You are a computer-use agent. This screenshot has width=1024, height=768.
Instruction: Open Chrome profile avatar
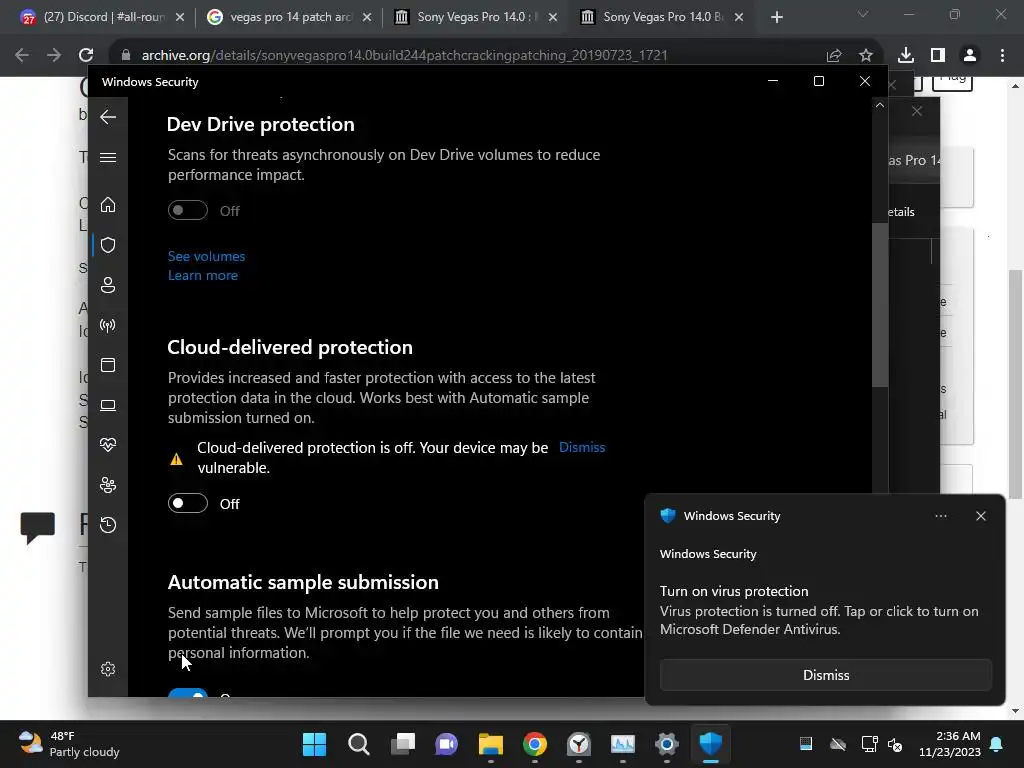point(970,56)
